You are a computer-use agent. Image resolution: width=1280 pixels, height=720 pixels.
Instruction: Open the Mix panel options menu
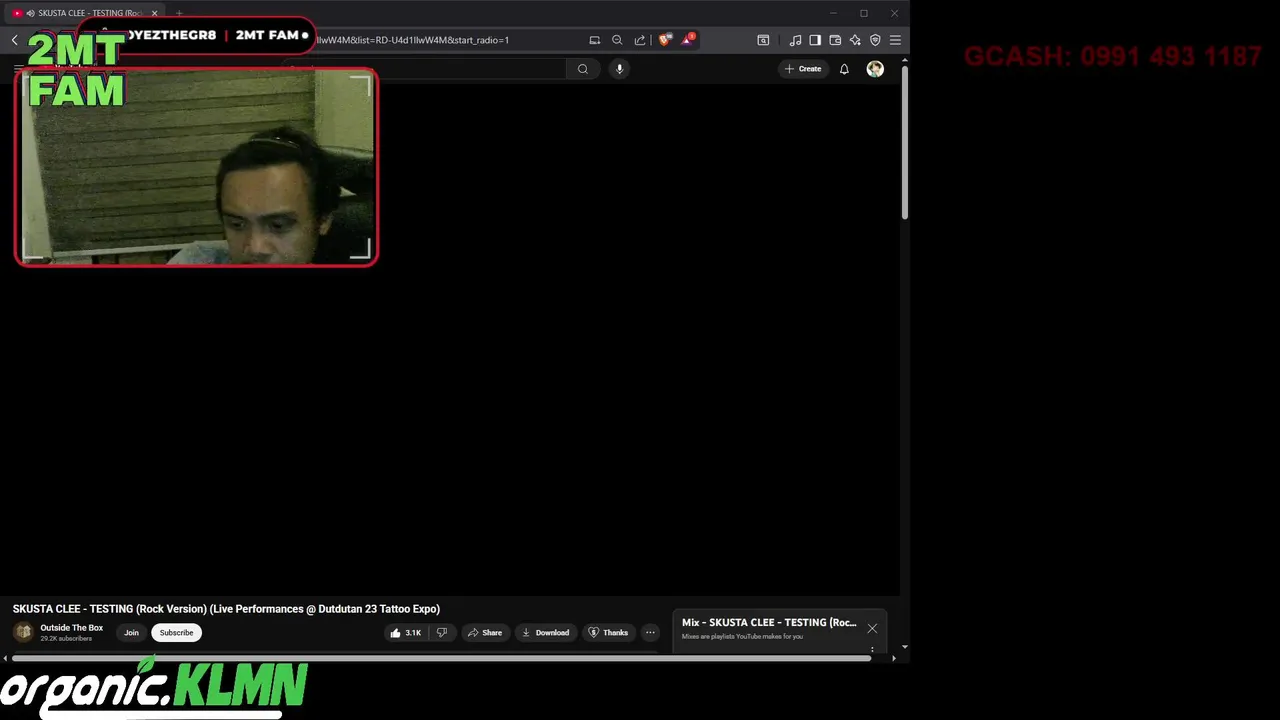[x=872, y=649]
